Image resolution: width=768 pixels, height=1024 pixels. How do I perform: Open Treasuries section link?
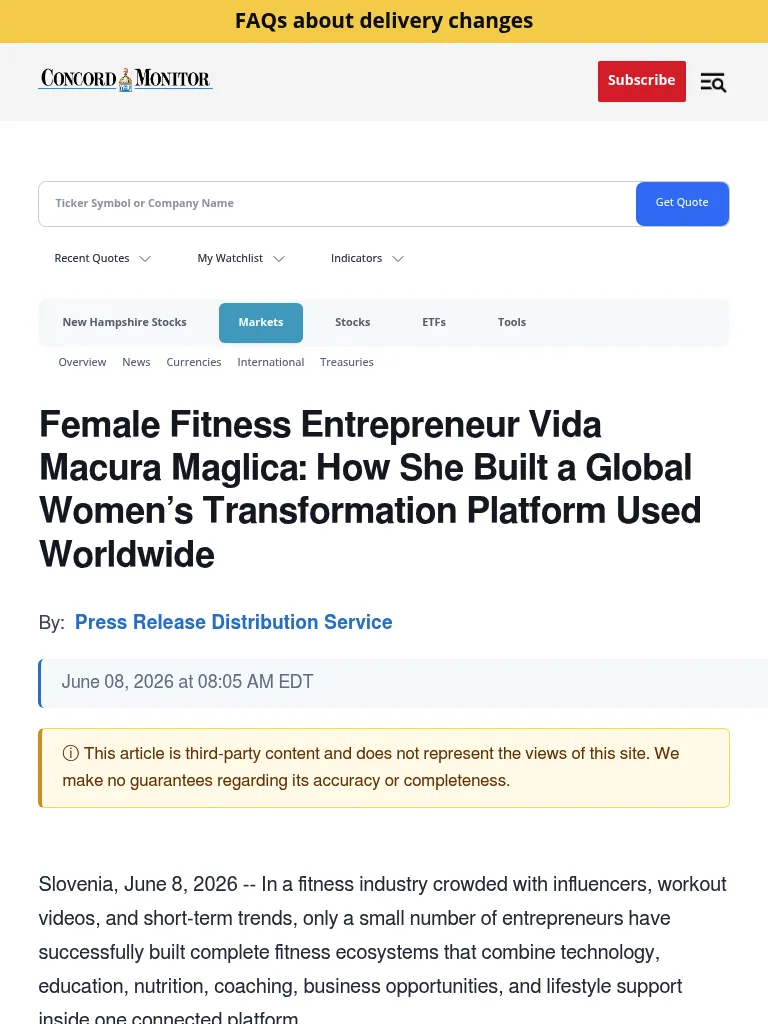coord(347,362)
